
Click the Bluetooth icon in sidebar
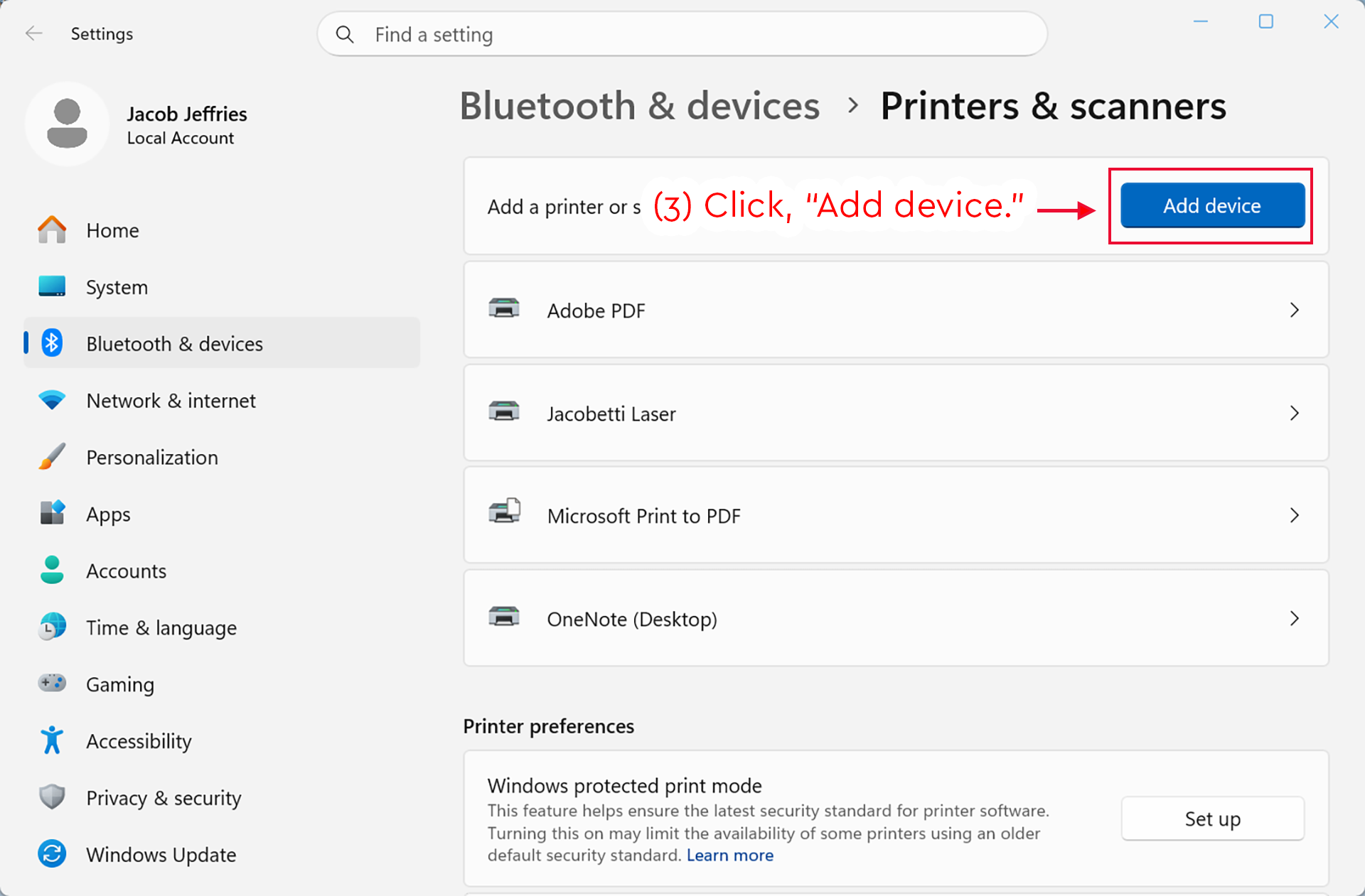coord(52,343)
